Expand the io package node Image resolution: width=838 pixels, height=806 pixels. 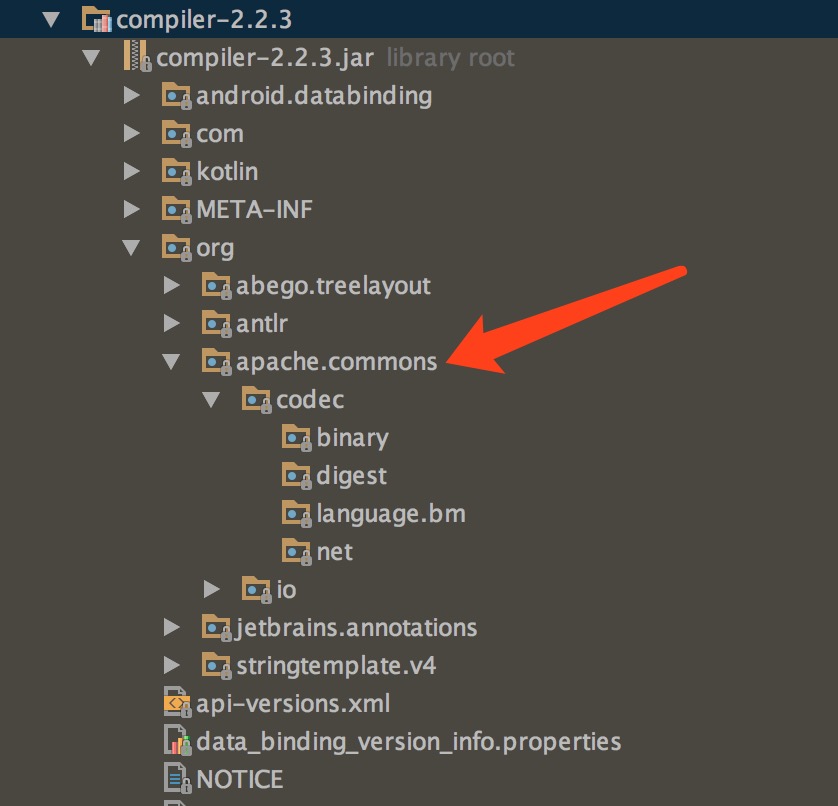point(212,589)
